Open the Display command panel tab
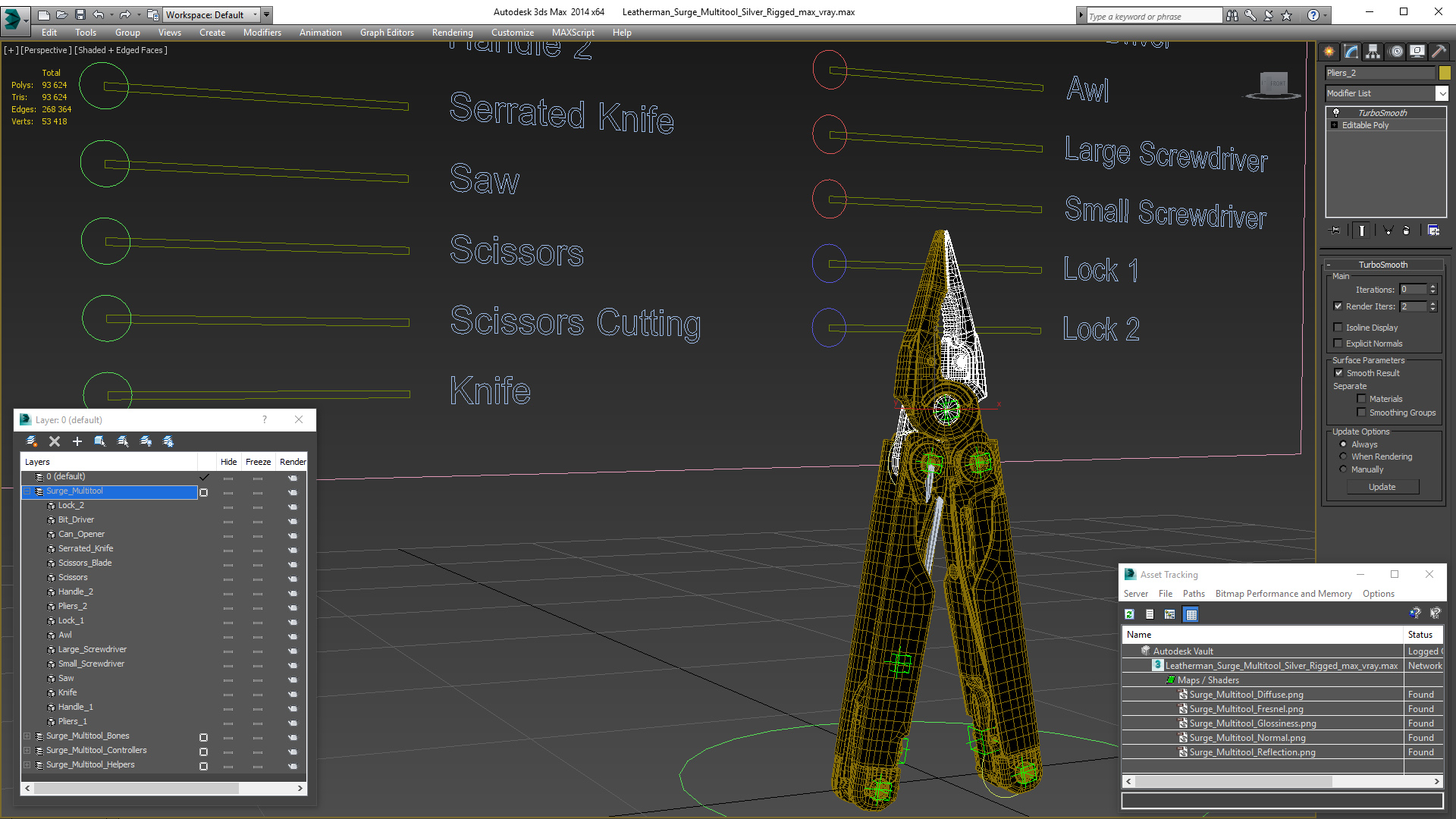The image size is (1456, 819). (x=1417, y=52)
